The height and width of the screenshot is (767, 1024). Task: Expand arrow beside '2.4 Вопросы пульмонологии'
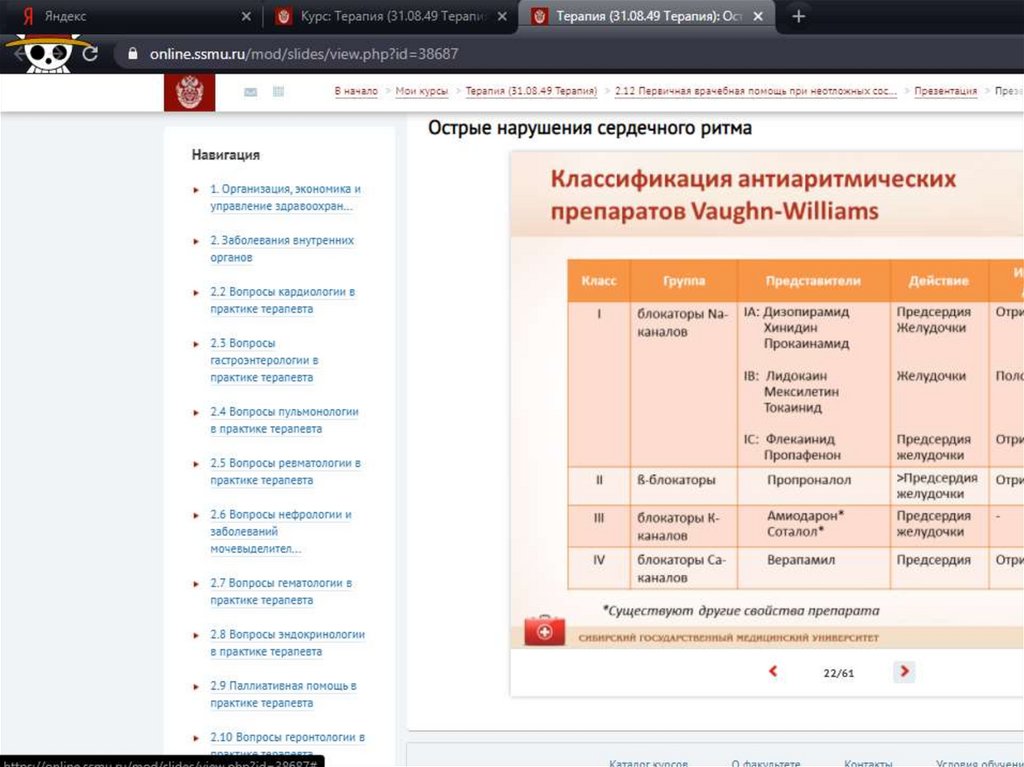196,413
